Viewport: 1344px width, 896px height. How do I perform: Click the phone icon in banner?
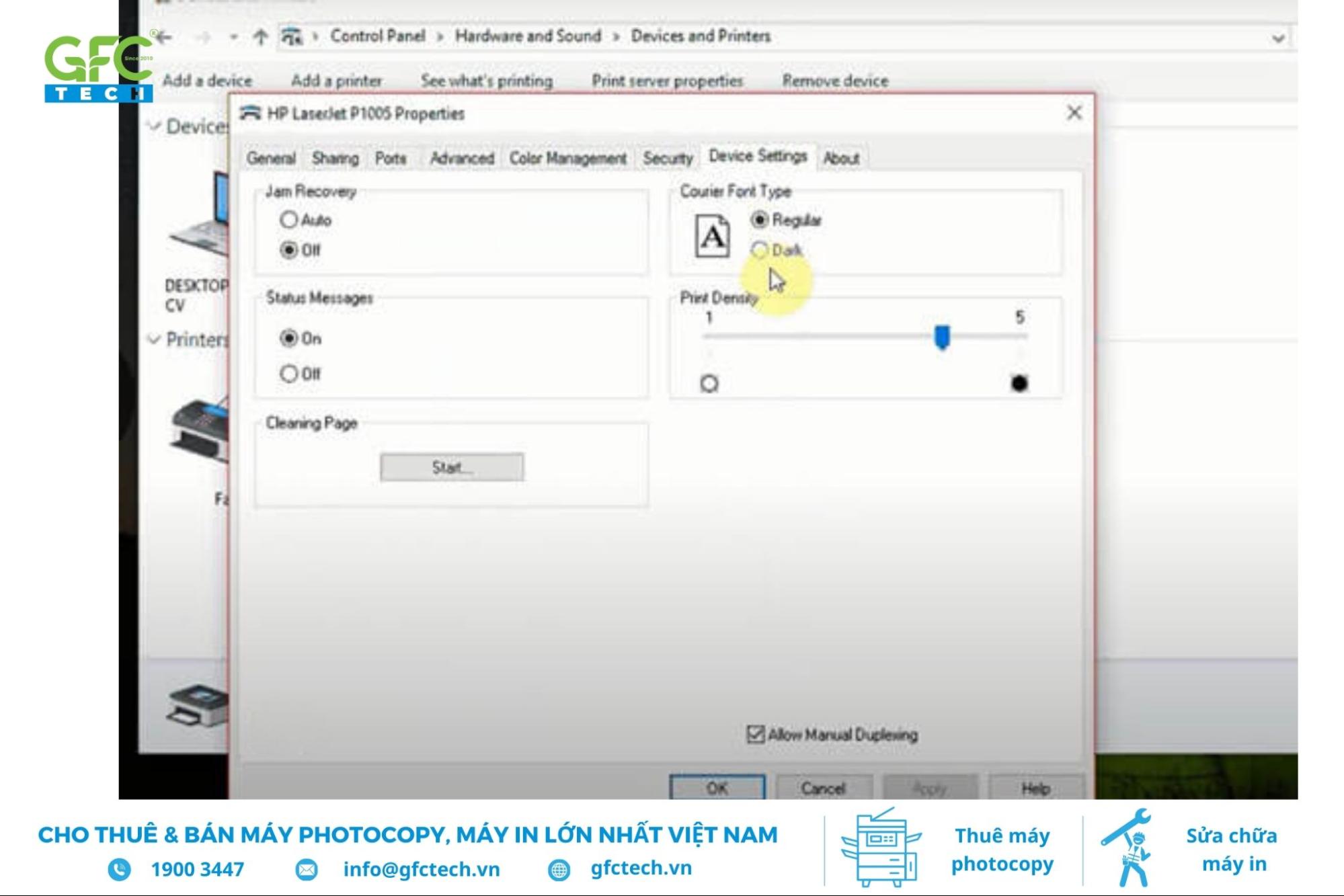(119, 869)
